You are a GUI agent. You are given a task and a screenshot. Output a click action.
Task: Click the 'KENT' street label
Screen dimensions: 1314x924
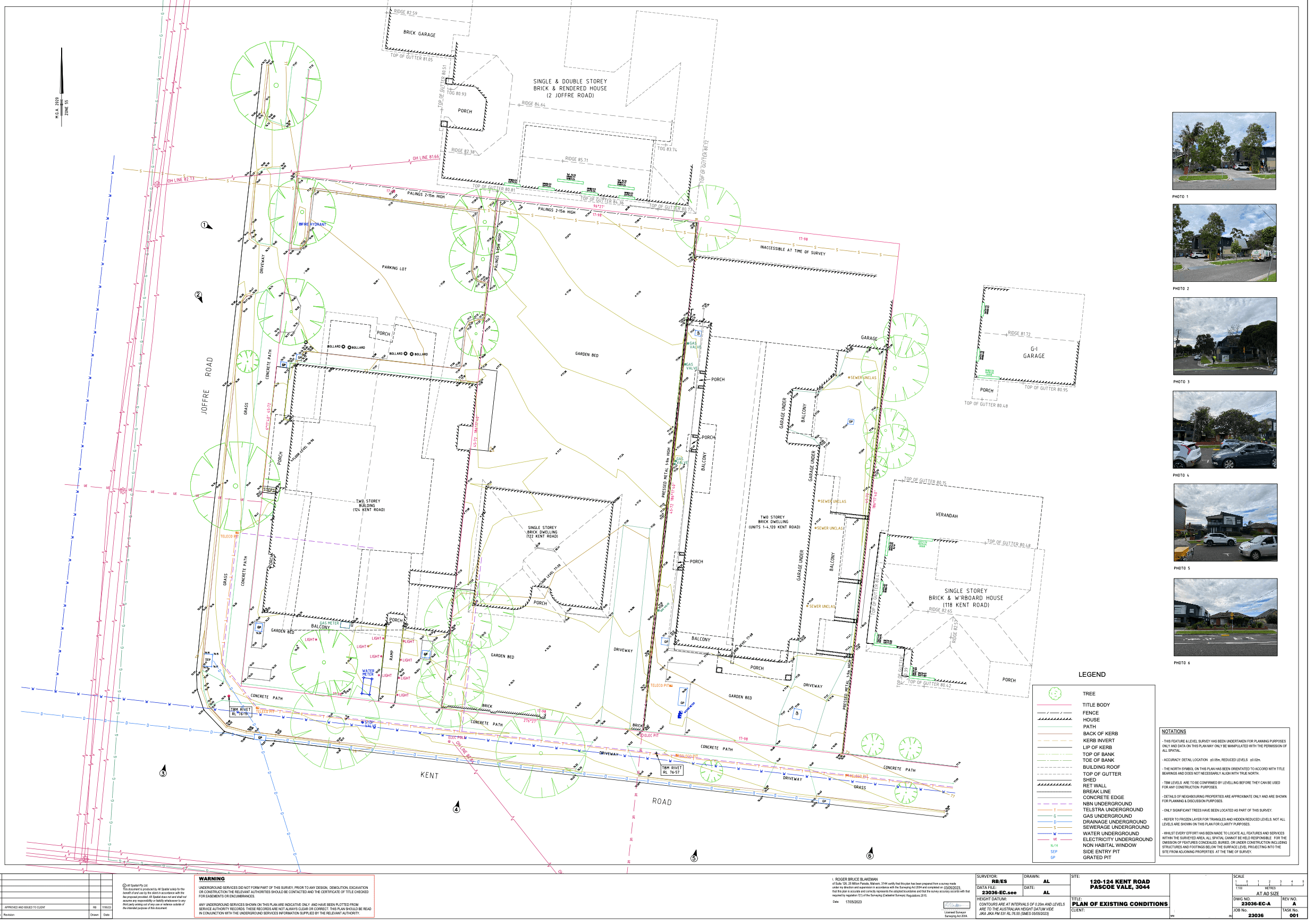click(429, 775)
